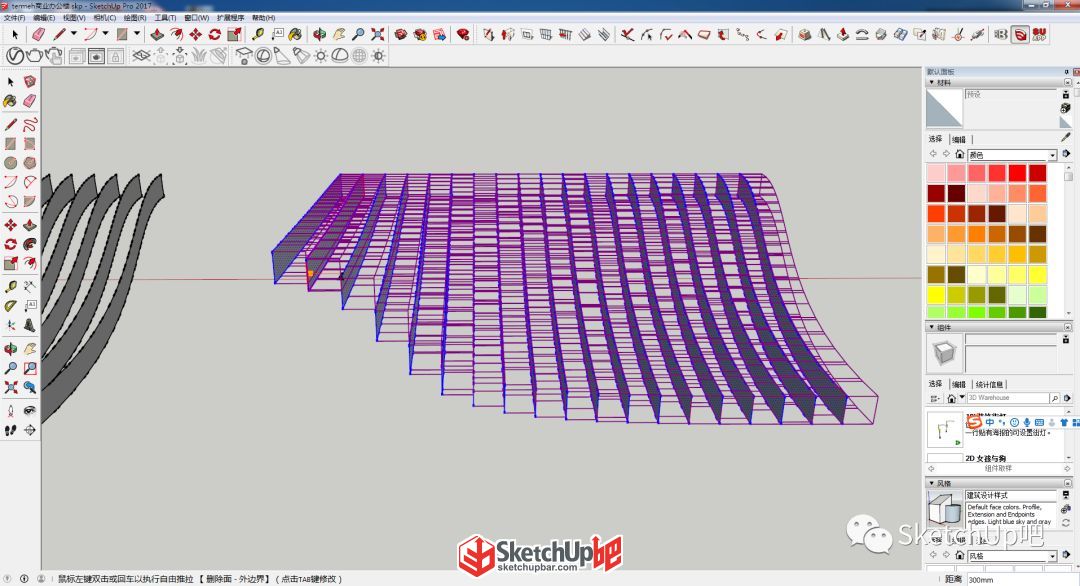
Task: Open the Rectangle shape tool dropdown arrow
Action: point(136,33)
